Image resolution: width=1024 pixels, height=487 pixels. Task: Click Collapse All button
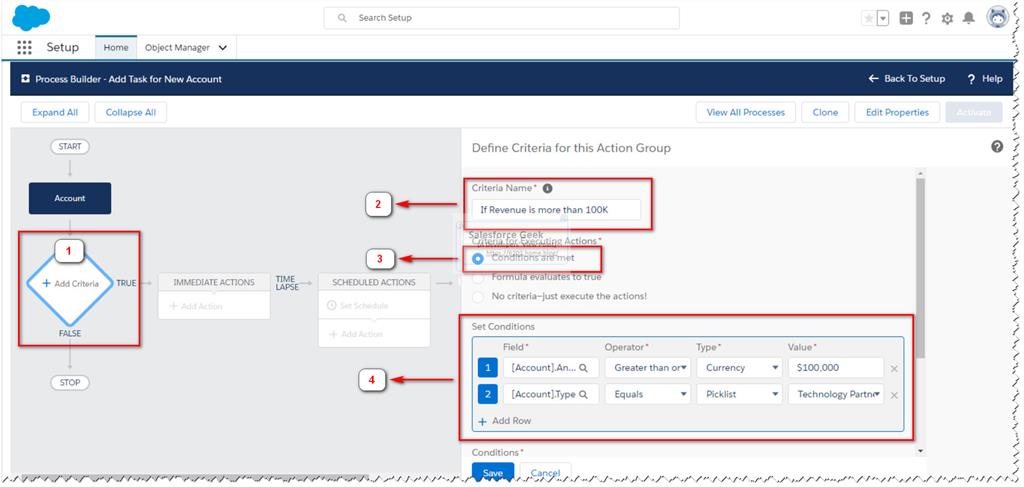point(131,112)
